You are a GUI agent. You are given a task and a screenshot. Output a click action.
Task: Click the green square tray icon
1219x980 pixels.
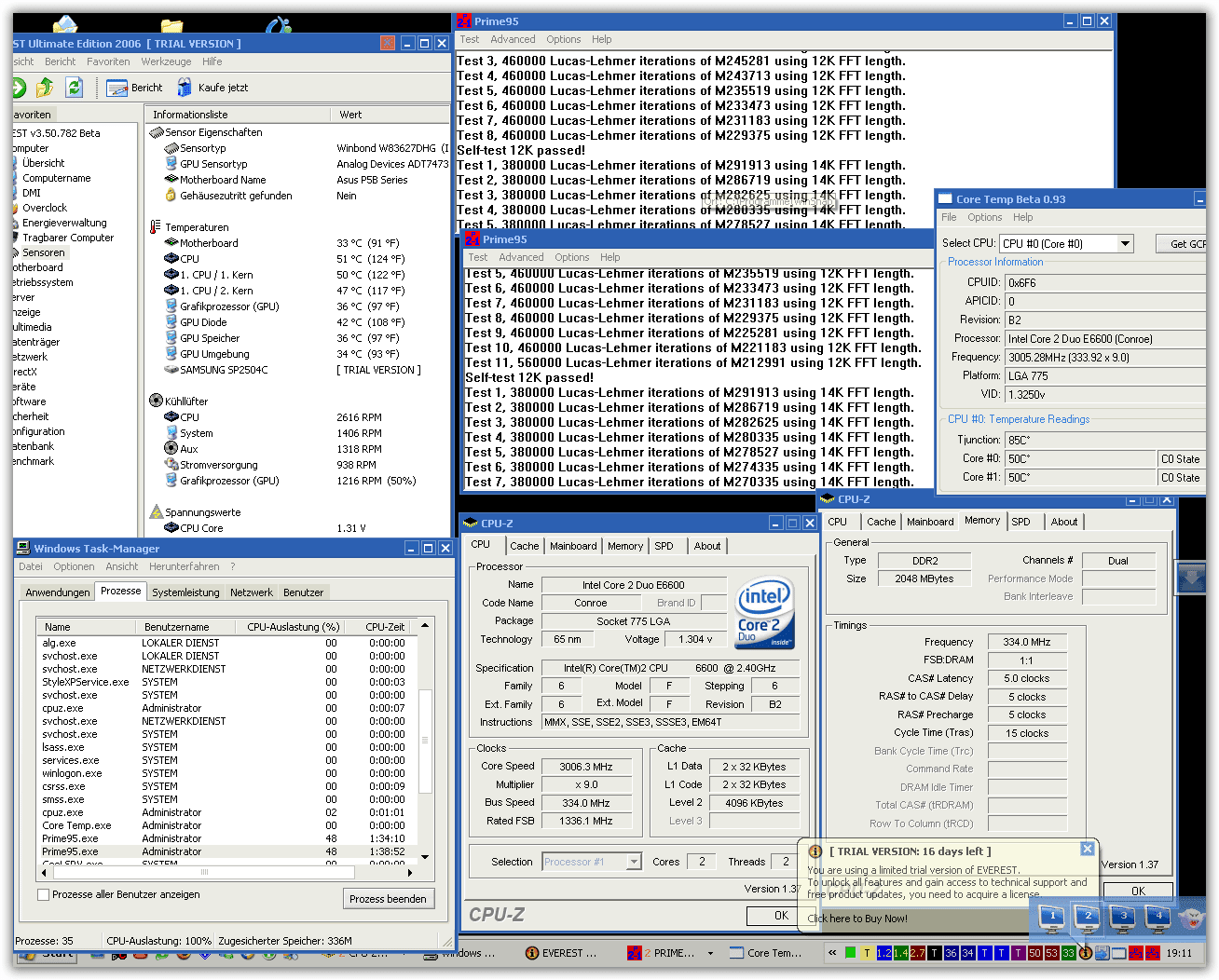click(x=850, y=953)
